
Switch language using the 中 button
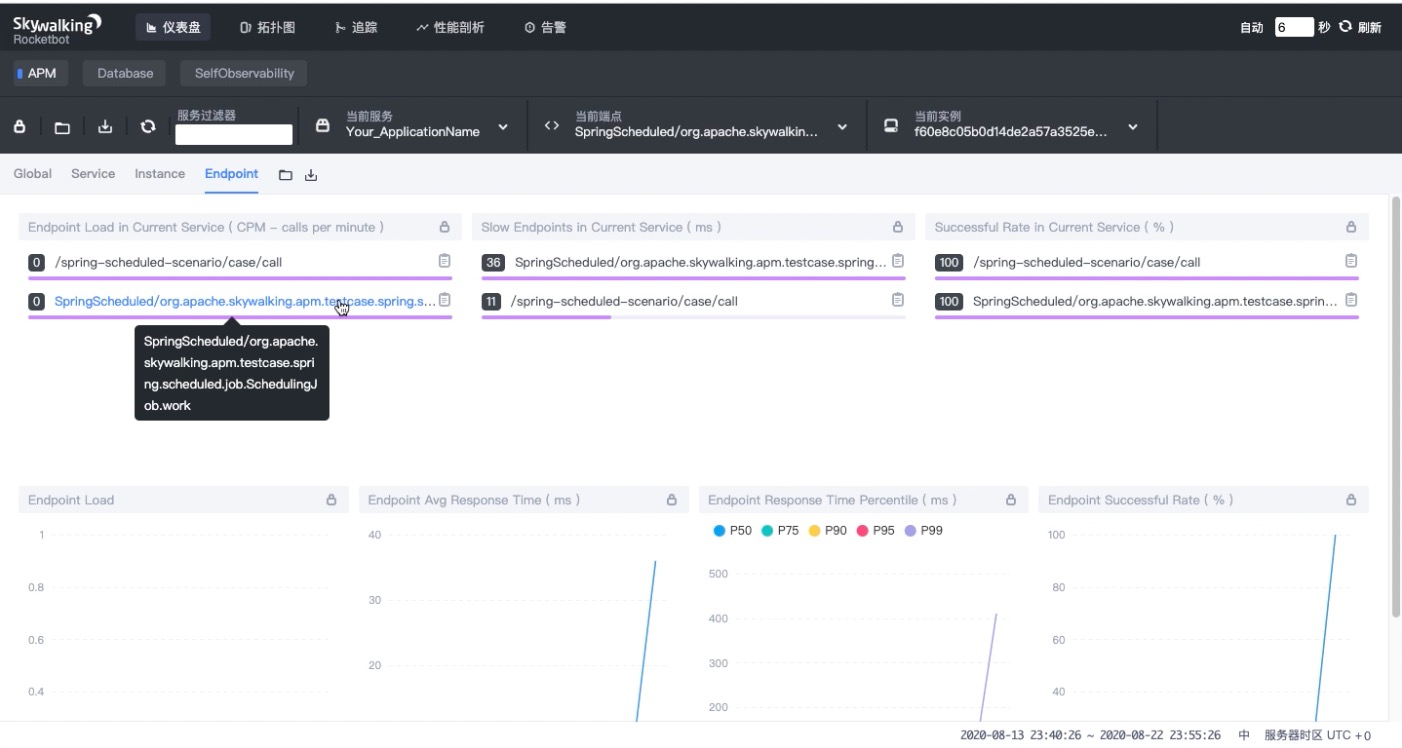tap(1244, 735)
